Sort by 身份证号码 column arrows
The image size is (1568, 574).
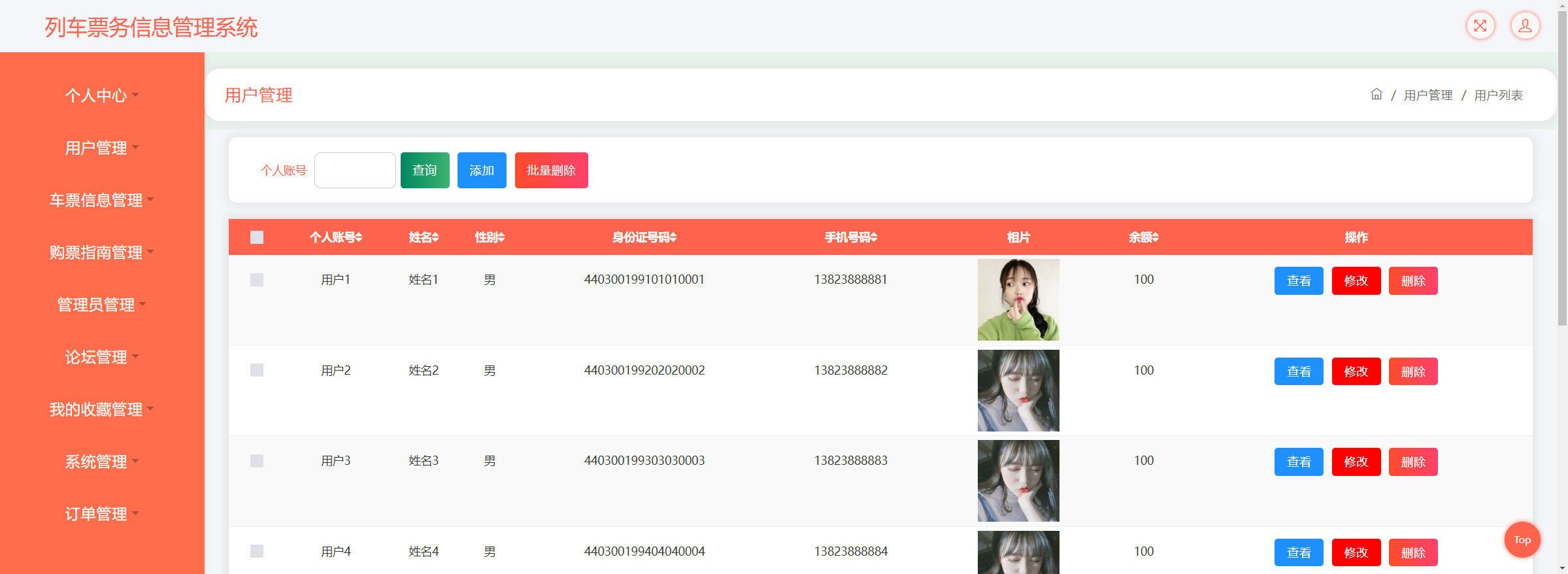click(673, 237)
